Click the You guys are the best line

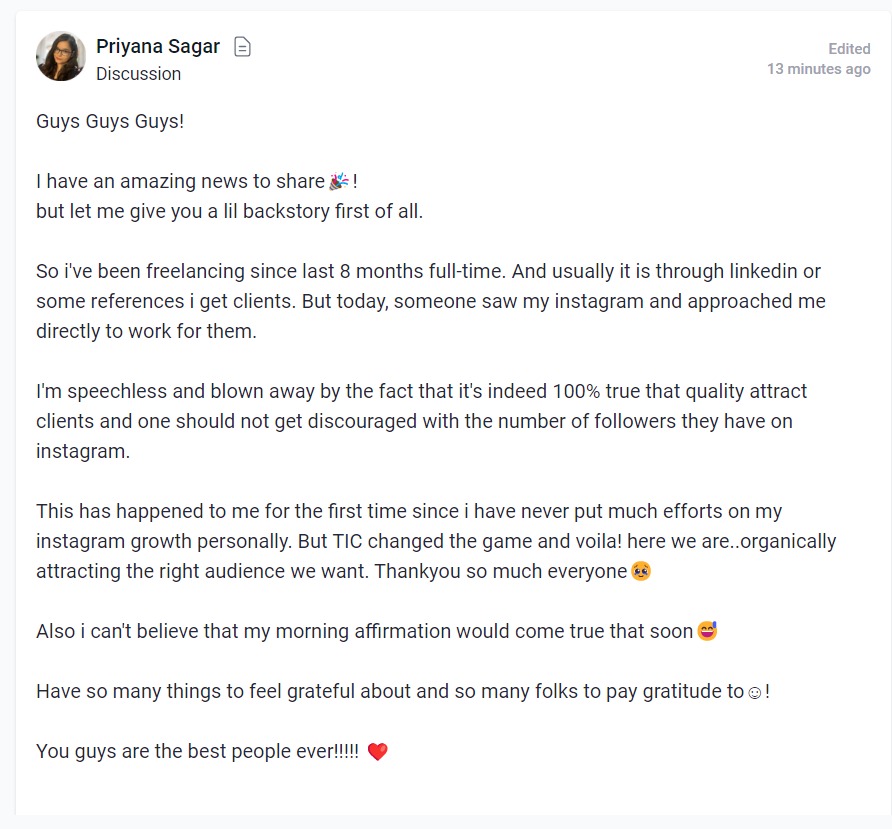tap(212, 751)
